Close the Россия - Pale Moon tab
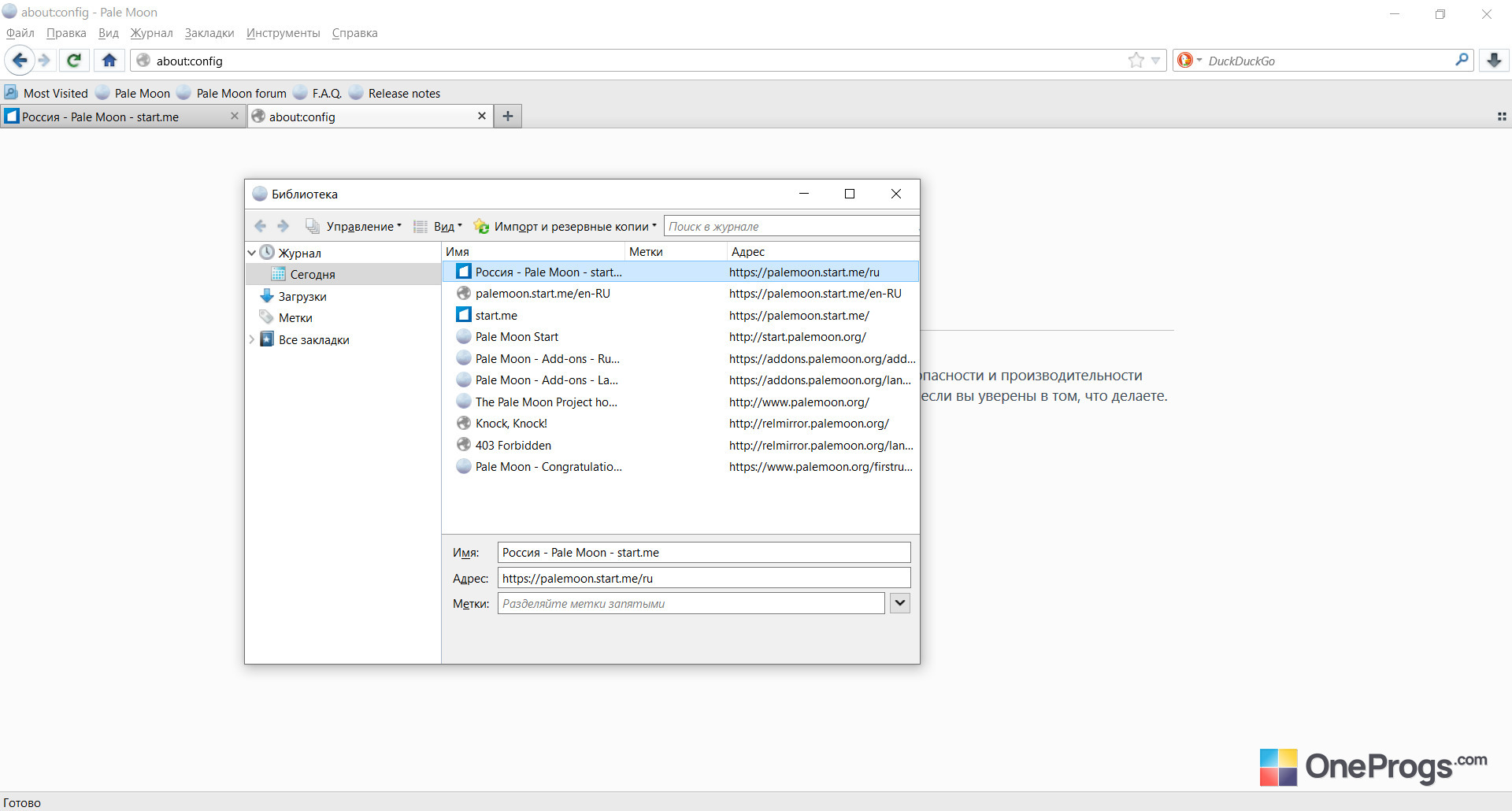 tap(234, 116)
